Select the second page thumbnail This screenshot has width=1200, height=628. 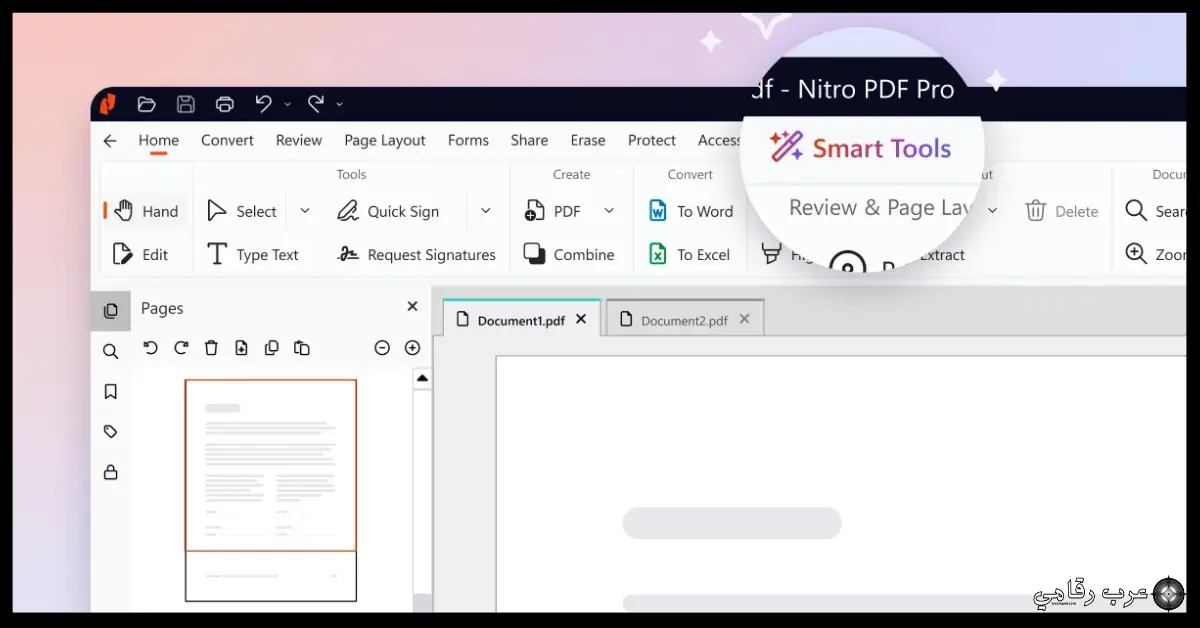pyautogui.click(x=270, y=576)
